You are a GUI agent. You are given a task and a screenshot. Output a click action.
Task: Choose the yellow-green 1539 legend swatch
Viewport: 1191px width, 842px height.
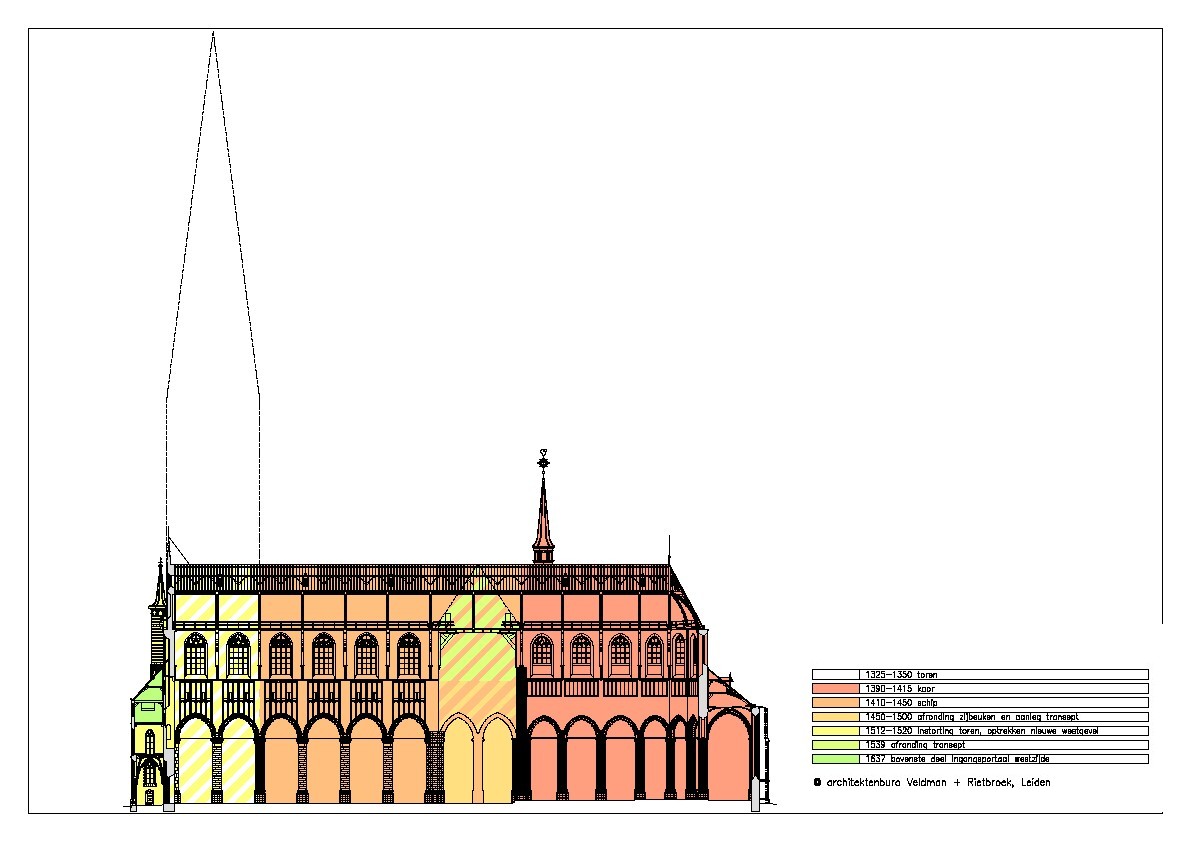[x=835, y=745]
